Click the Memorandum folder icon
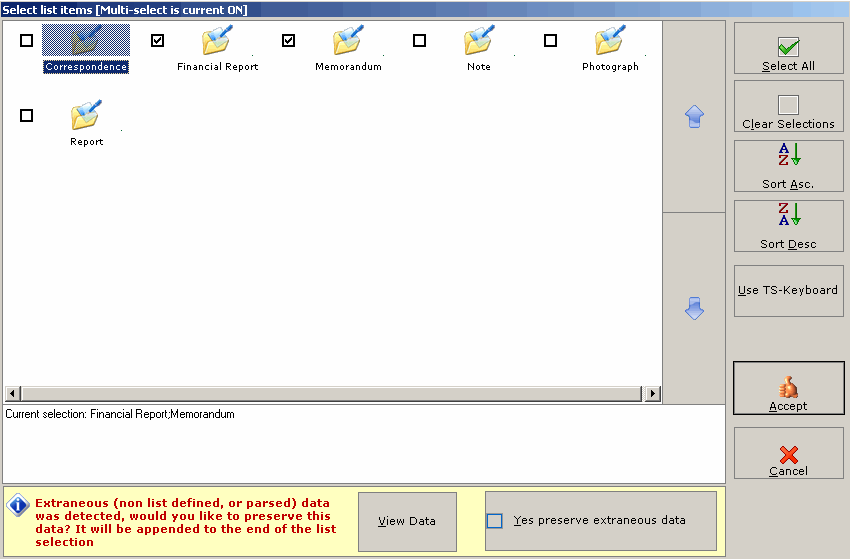 tap(348, 41)
